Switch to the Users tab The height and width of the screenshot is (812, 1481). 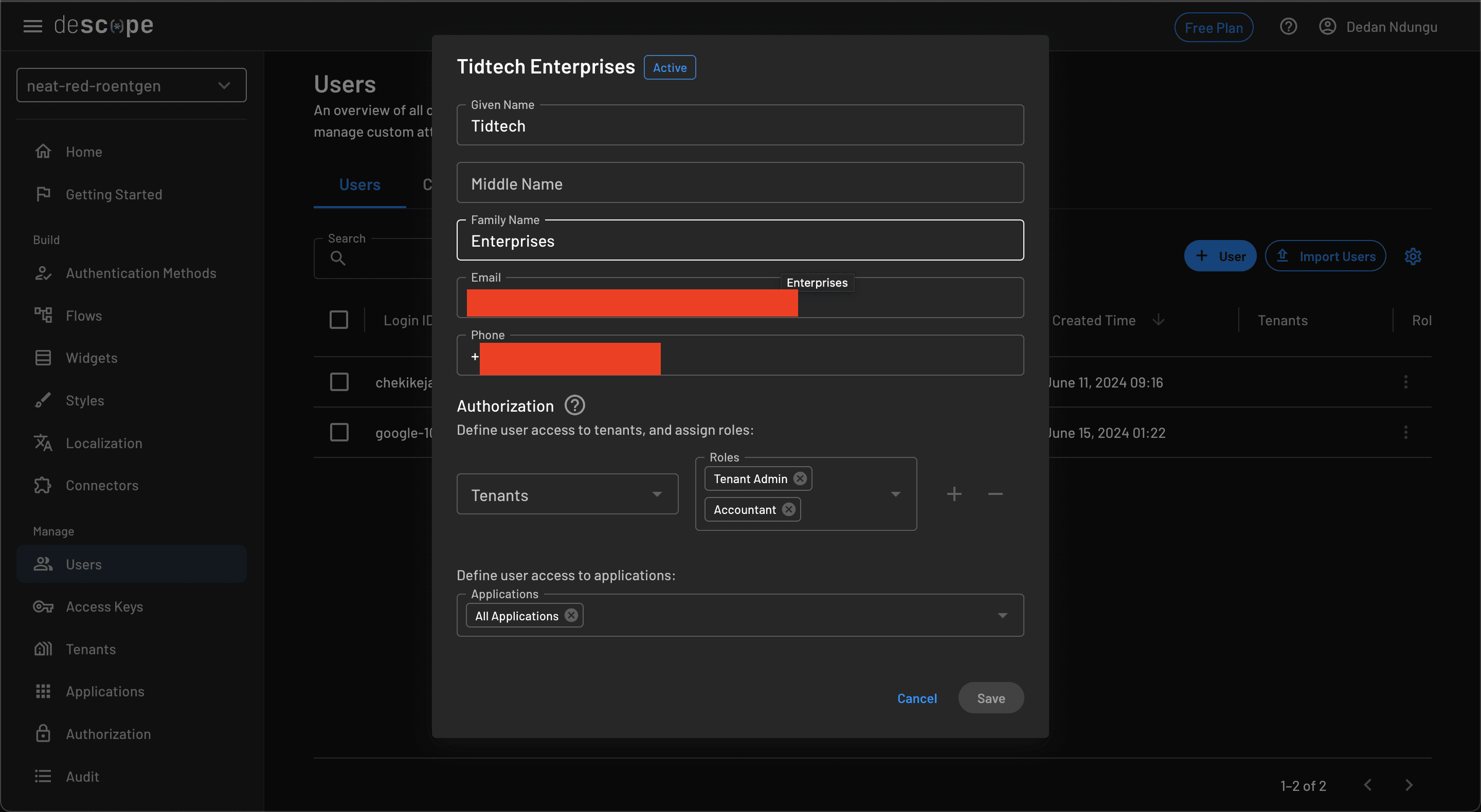point(359,184)
